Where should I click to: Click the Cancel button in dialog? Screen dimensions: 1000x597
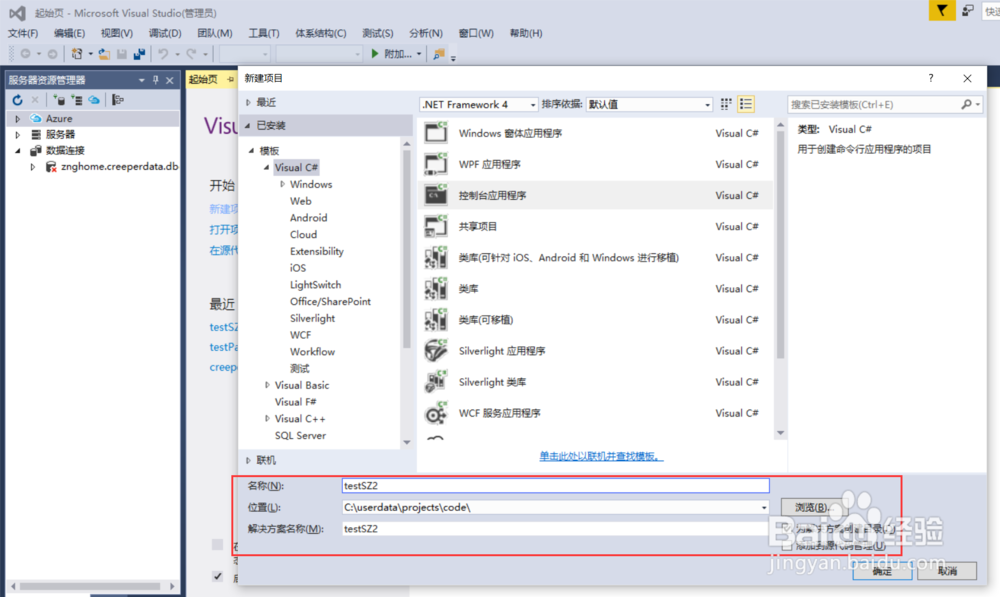(947, 571)
